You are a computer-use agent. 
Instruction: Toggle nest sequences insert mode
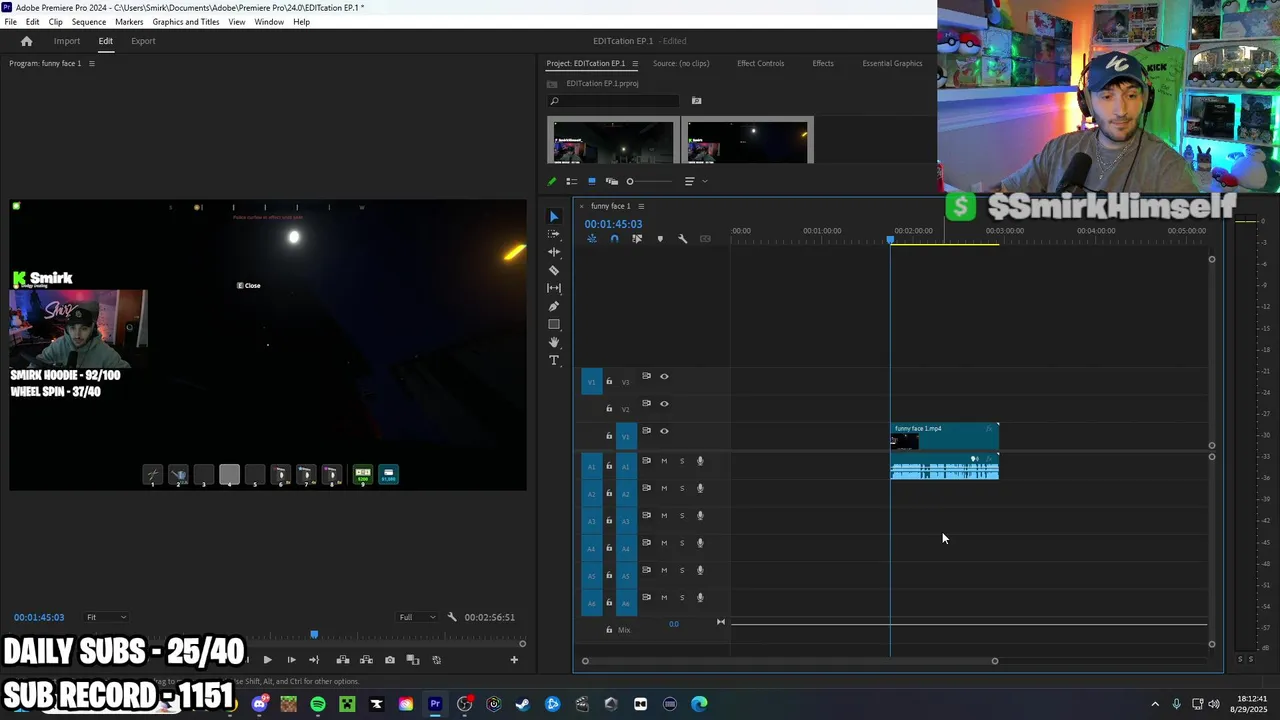(x=592, y=239)
